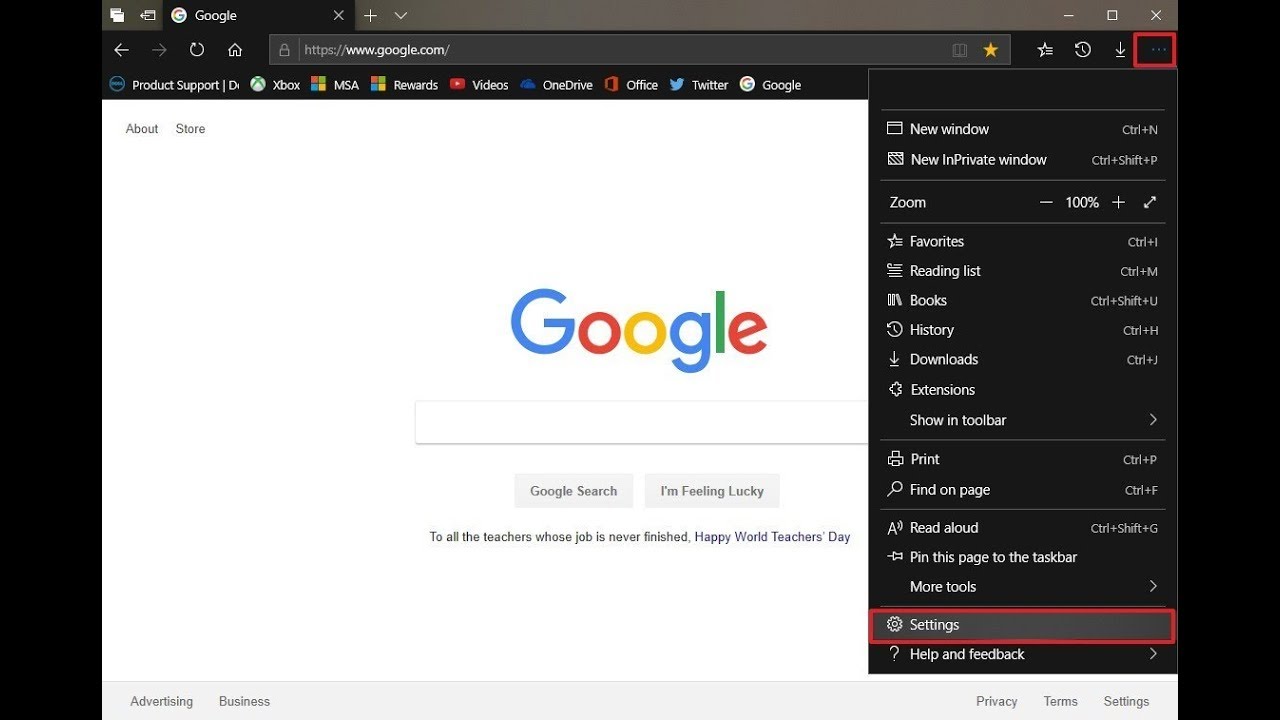Refresh the page with reload icon

197,50
